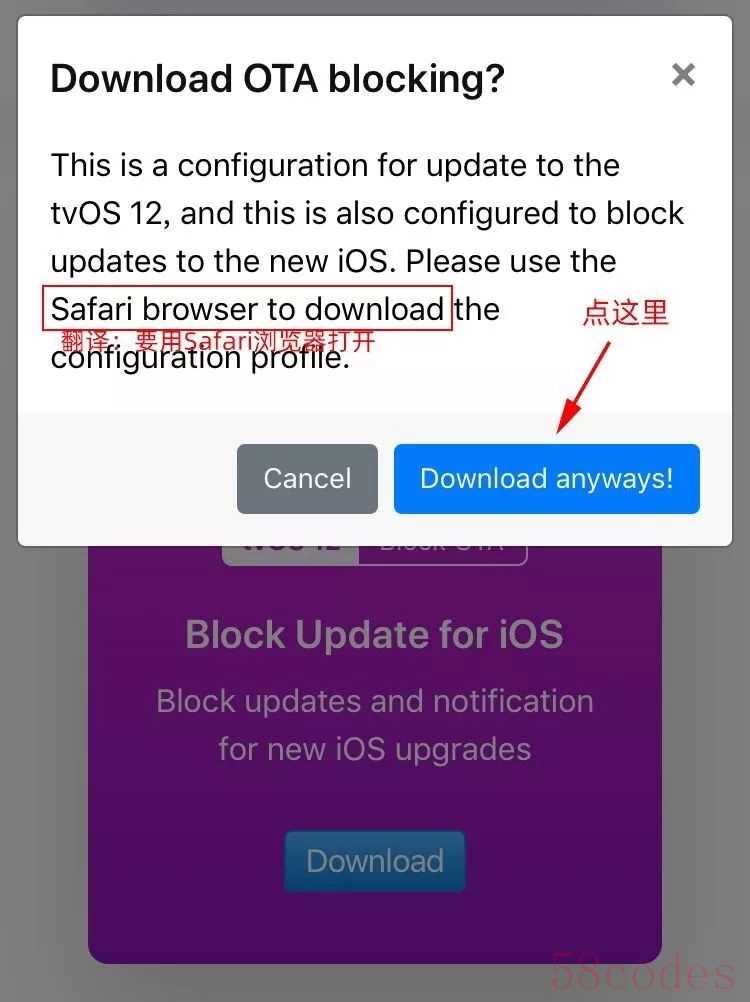Click 'for new iOS upgrades' text on card
This screenshot has height=1002, width=750.
pos(375,749)
